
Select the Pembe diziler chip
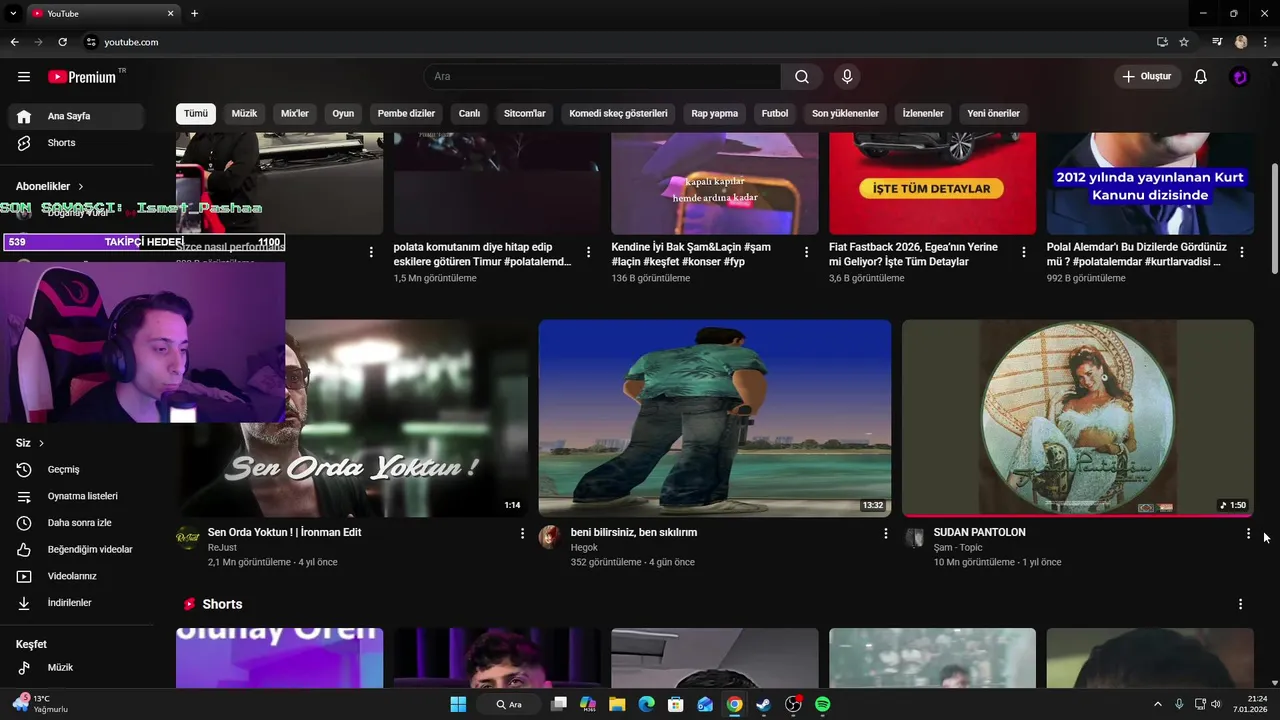[406, 113]
